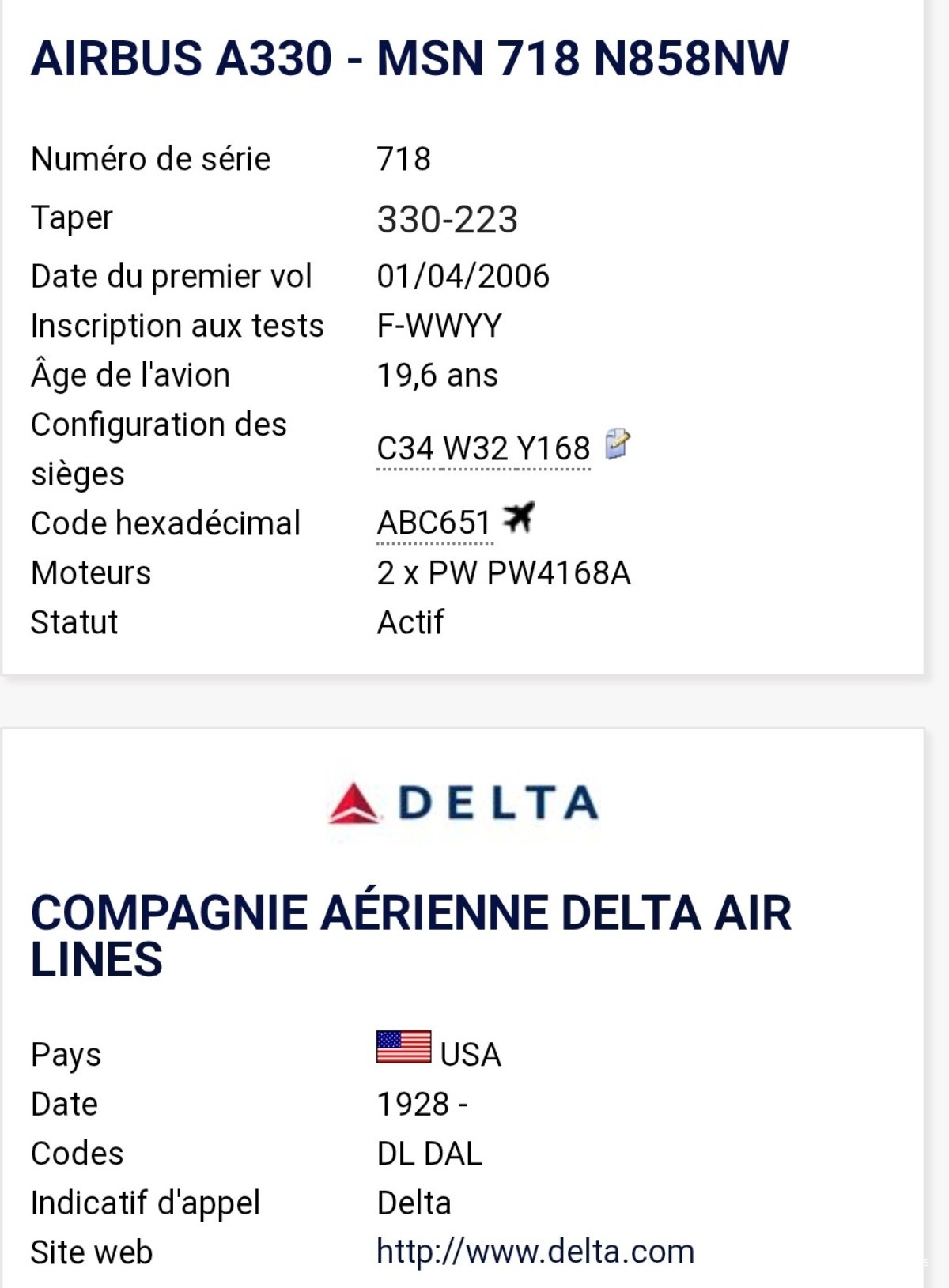This screenshot has height=1288, width=949.
Task: Click the Delta logo image
Action: coord(463,803)
